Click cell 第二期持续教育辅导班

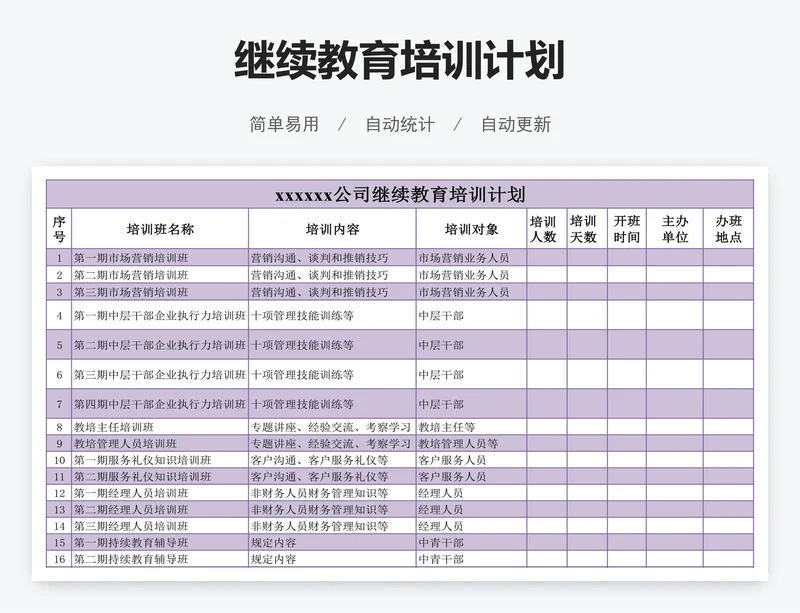click(x=160, y=559)
